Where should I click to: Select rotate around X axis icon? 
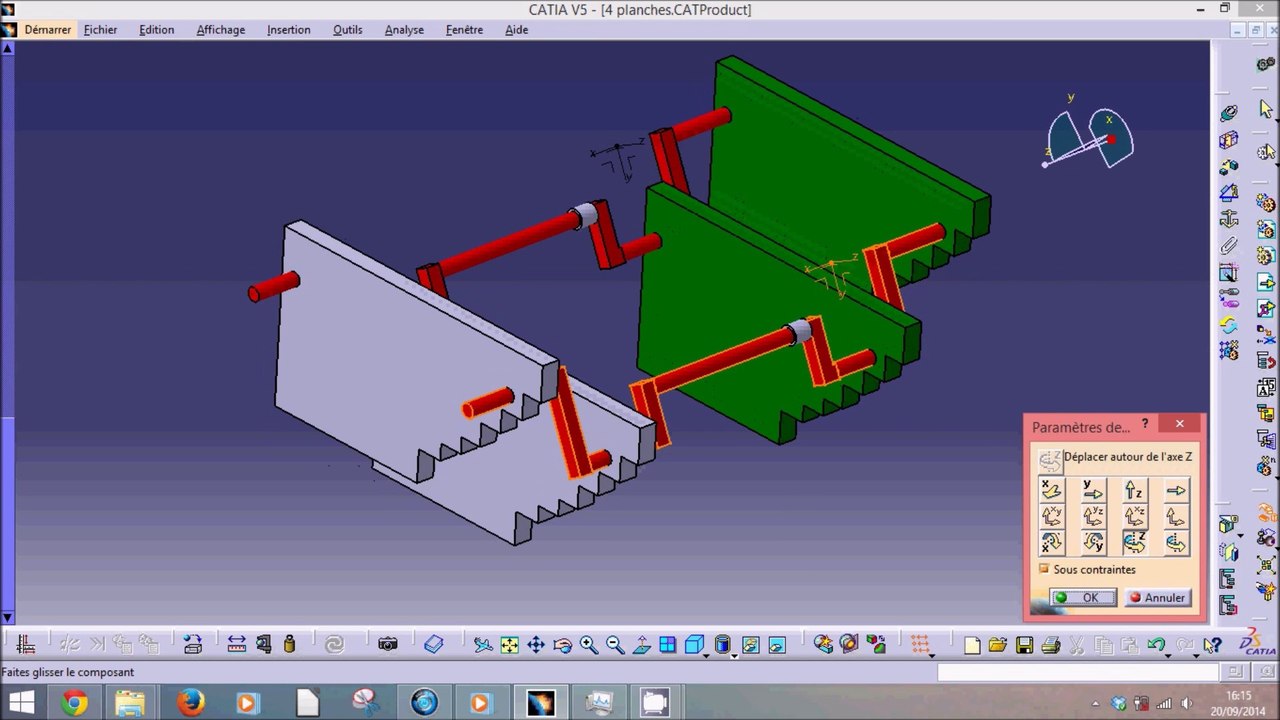pos(1051,542)
